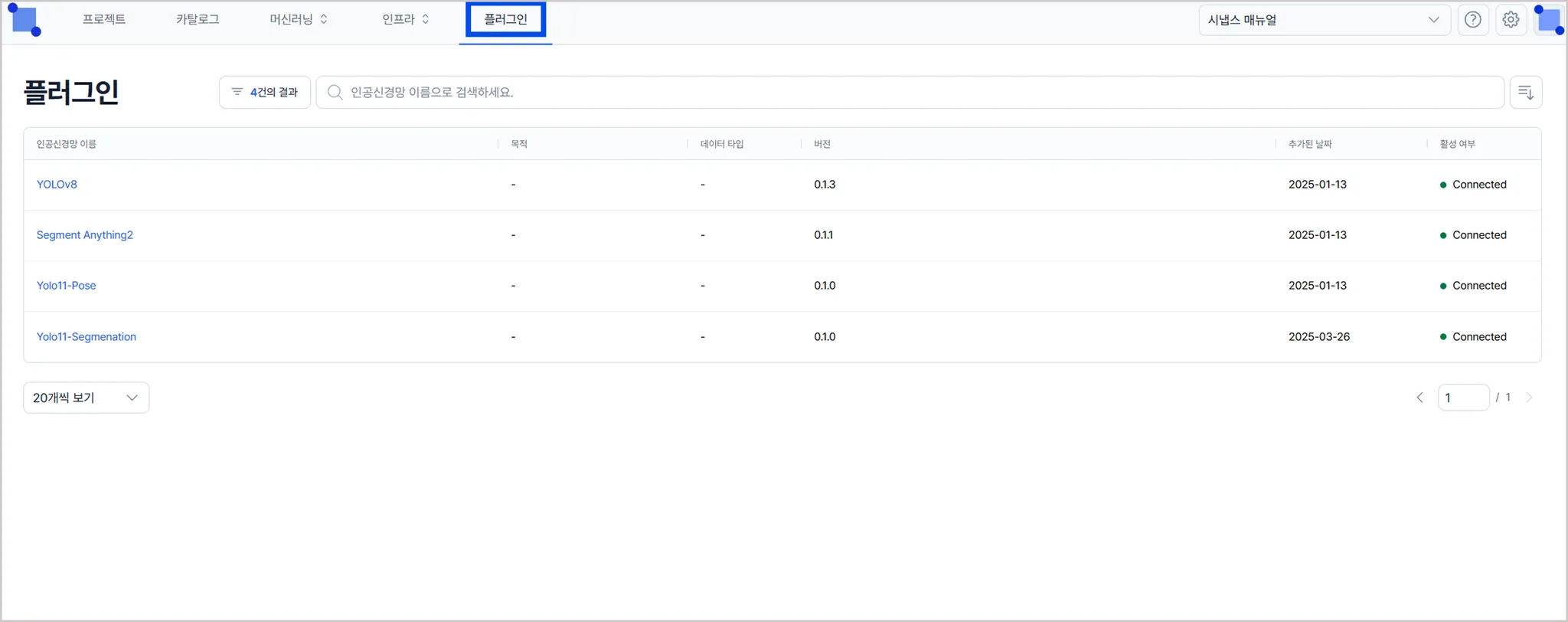Open the Yolo11-Segmenation plugin link

click(87, 337)
